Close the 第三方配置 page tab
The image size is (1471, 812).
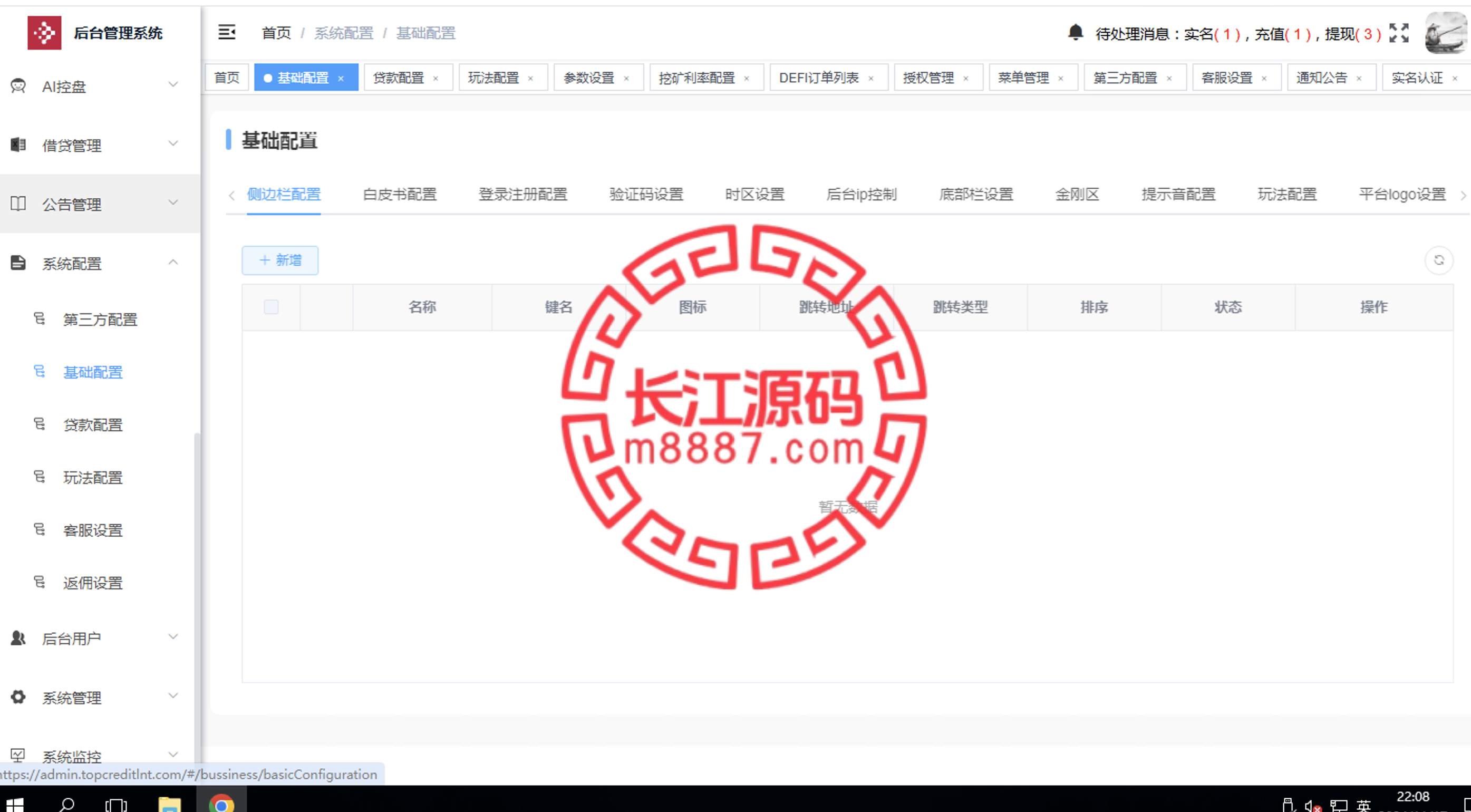coord(1169,78)
